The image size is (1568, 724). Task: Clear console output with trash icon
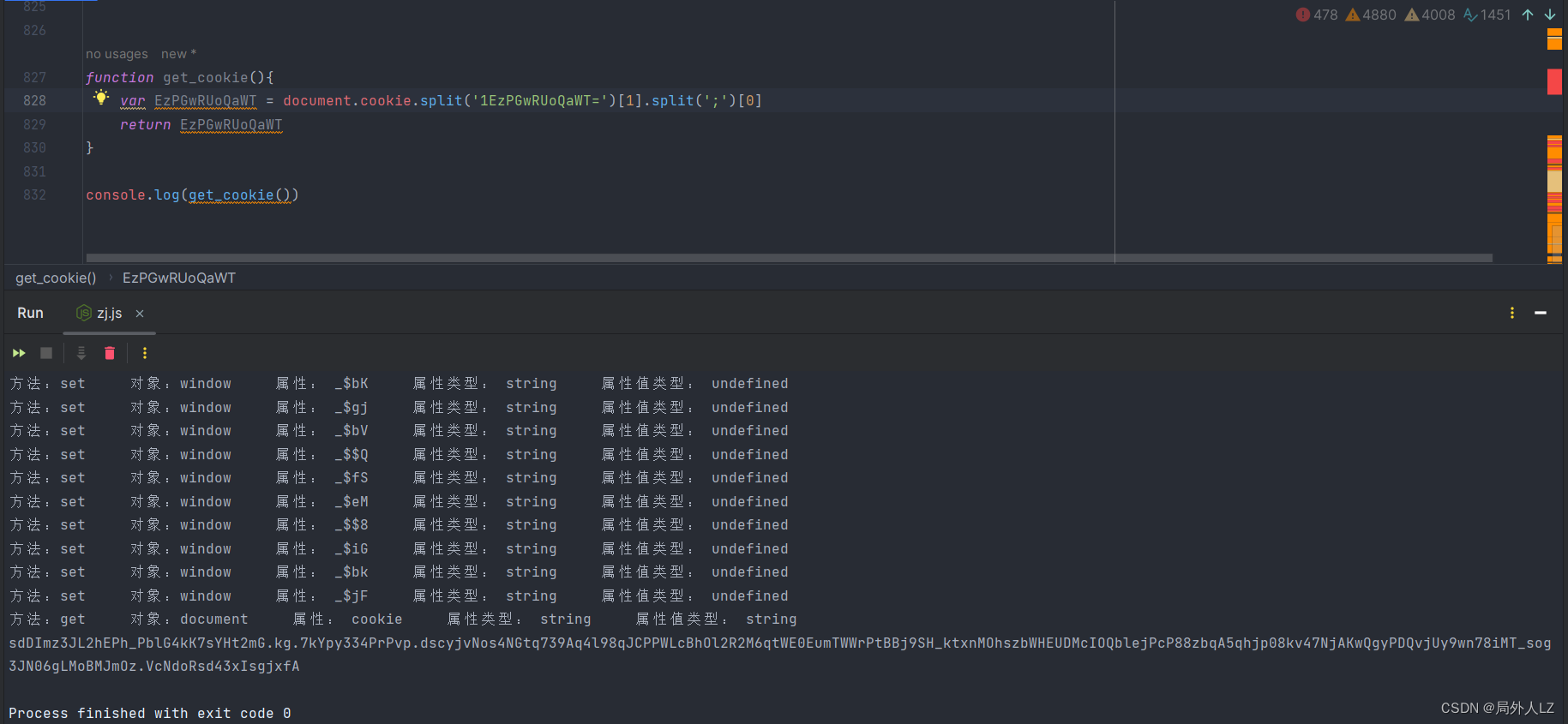110,353
